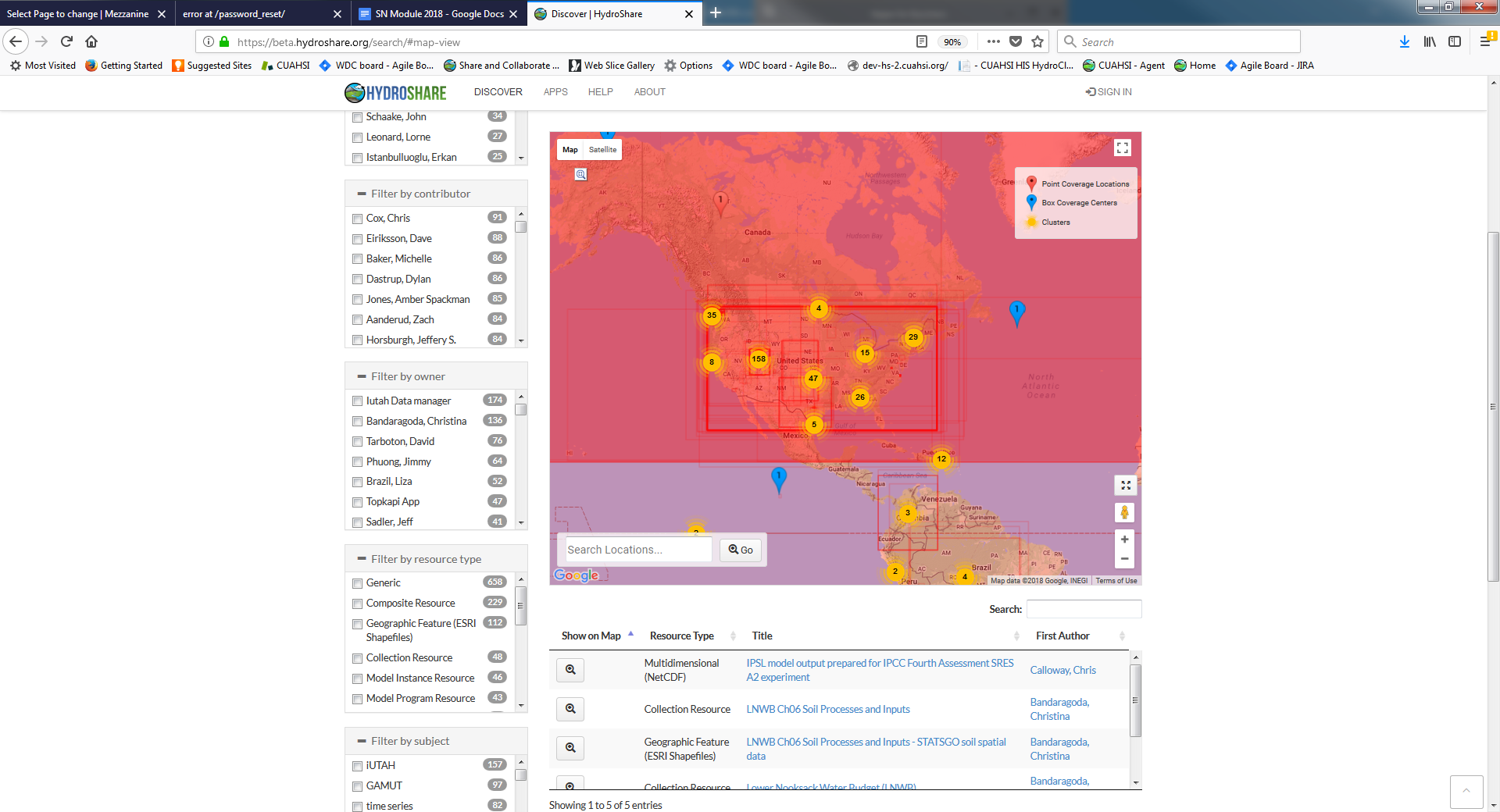Open the cluster marker labeled 47
Image resolution: width=1500 pixels, height=812 pixels.
[x=813, y=379]
